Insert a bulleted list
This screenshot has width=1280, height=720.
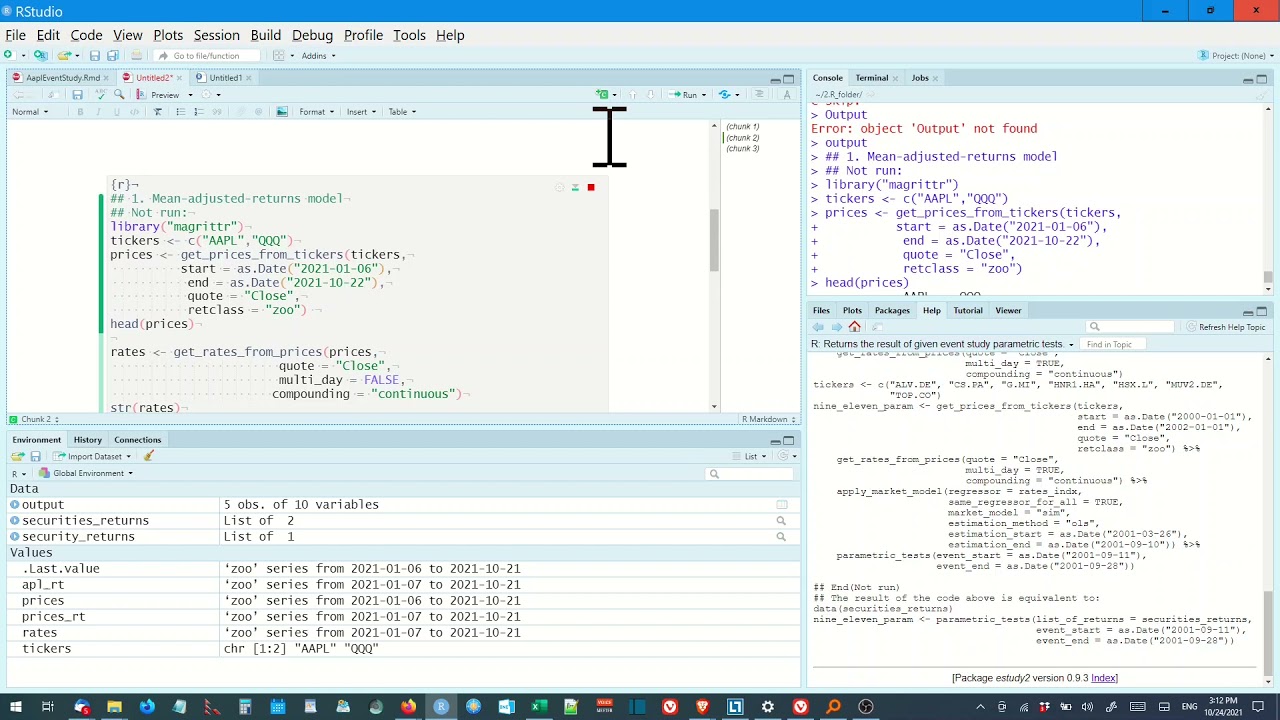point(181,112)
